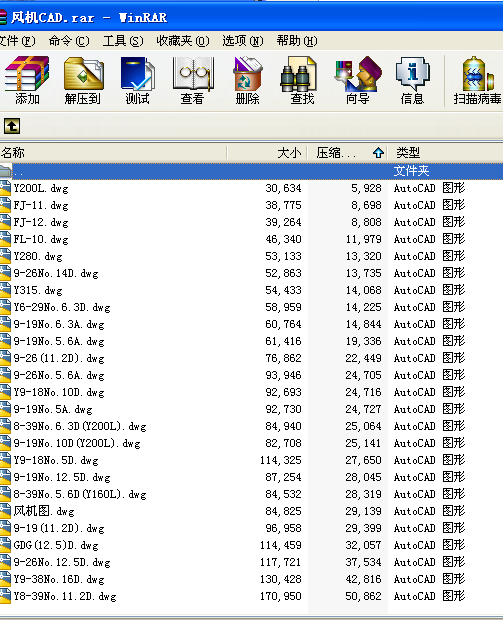Viewport: 503px width, 620px height.
Task: Click size value 170,950
Action: [281, 596]
